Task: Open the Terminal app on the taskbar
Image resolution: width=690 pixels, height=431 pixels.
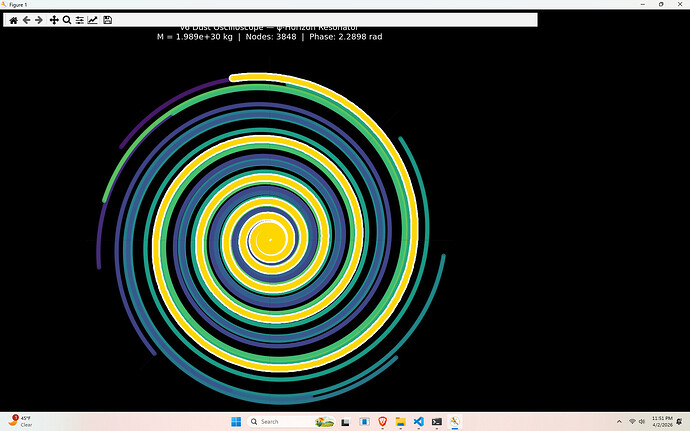Action: 436,421
